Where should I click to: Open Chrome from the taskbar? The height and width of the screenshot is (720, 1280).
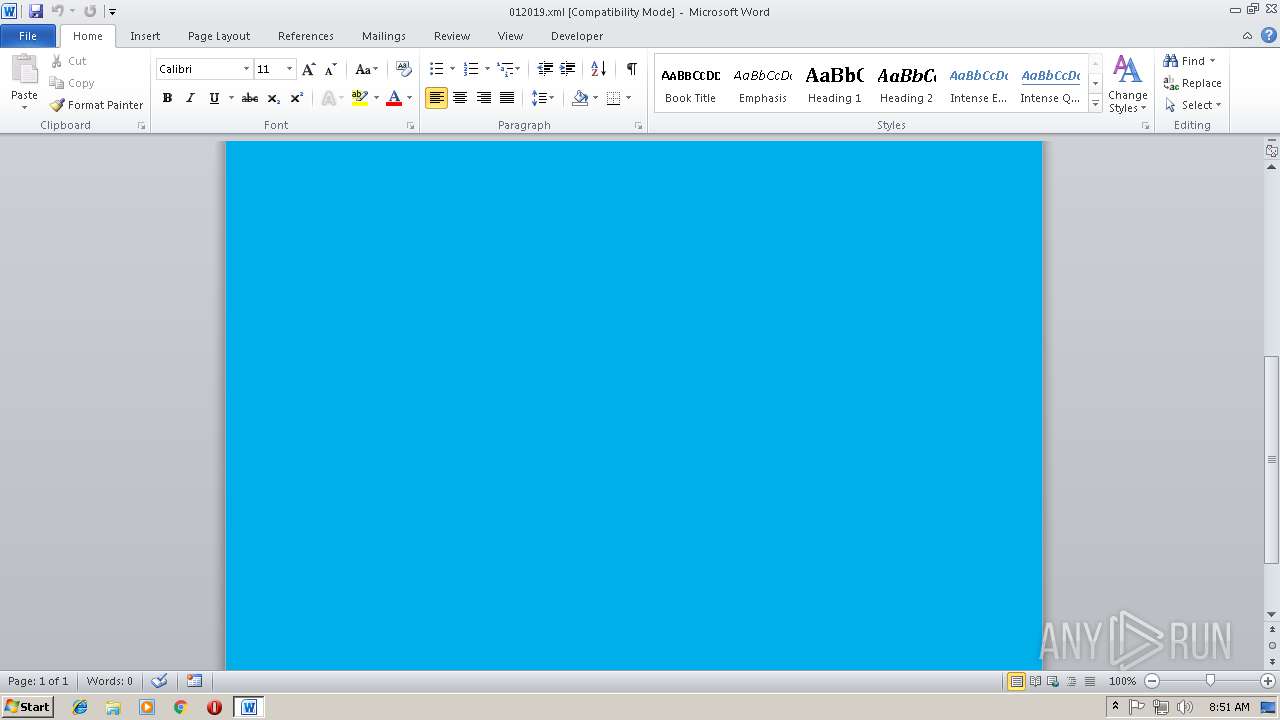coord(181,707)
